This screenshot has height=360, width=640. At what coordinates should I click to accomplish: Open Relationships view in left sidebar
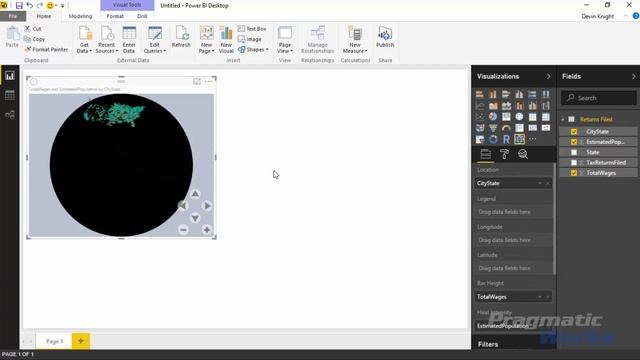click(10, 115)
